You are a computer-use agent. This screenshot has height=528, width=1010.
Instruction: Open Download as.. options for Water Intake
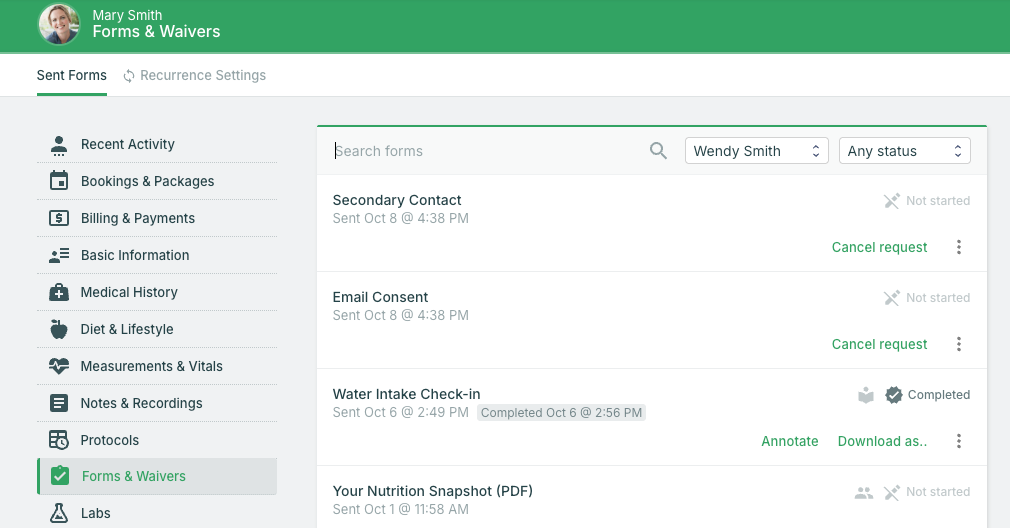click(x=882, y=441)
